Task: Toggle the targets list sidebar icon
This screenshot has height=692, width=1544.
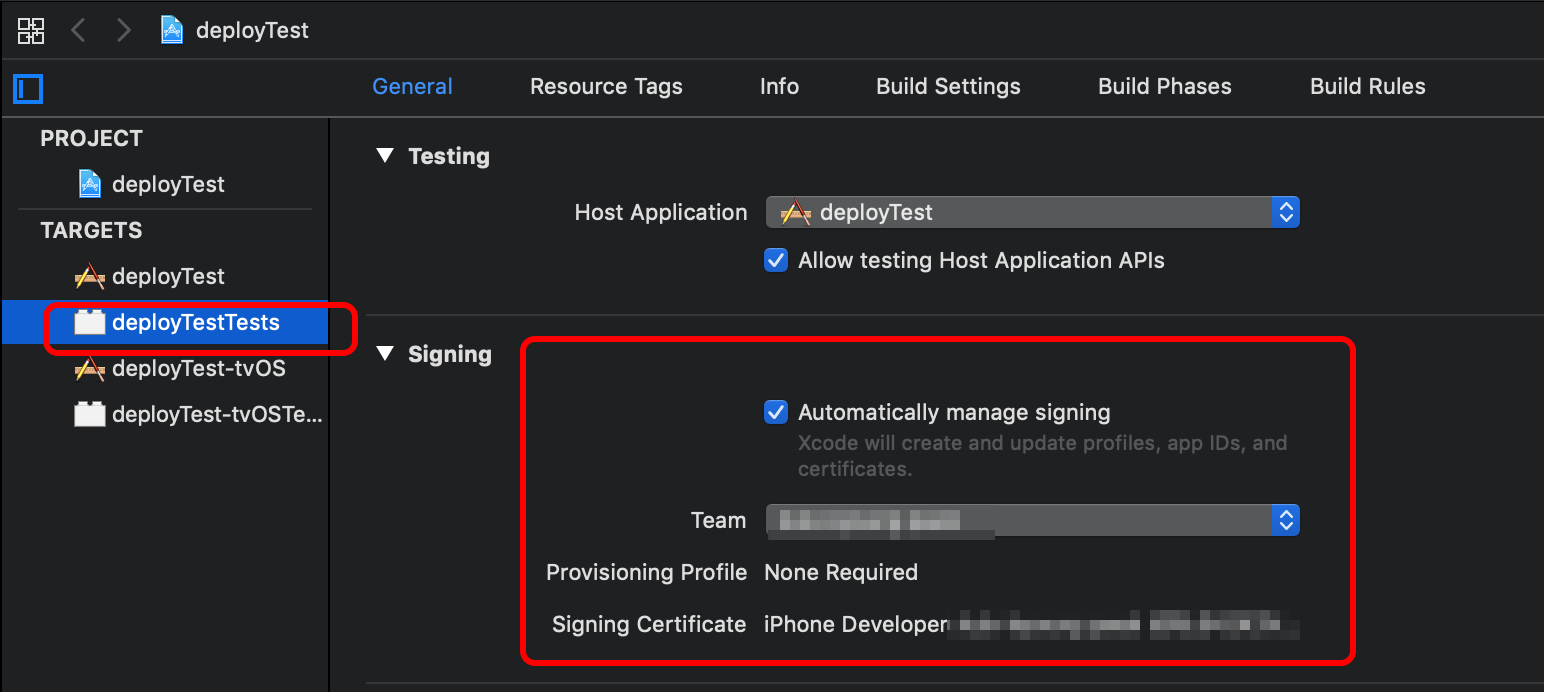Action: click(x=28, y=88)
